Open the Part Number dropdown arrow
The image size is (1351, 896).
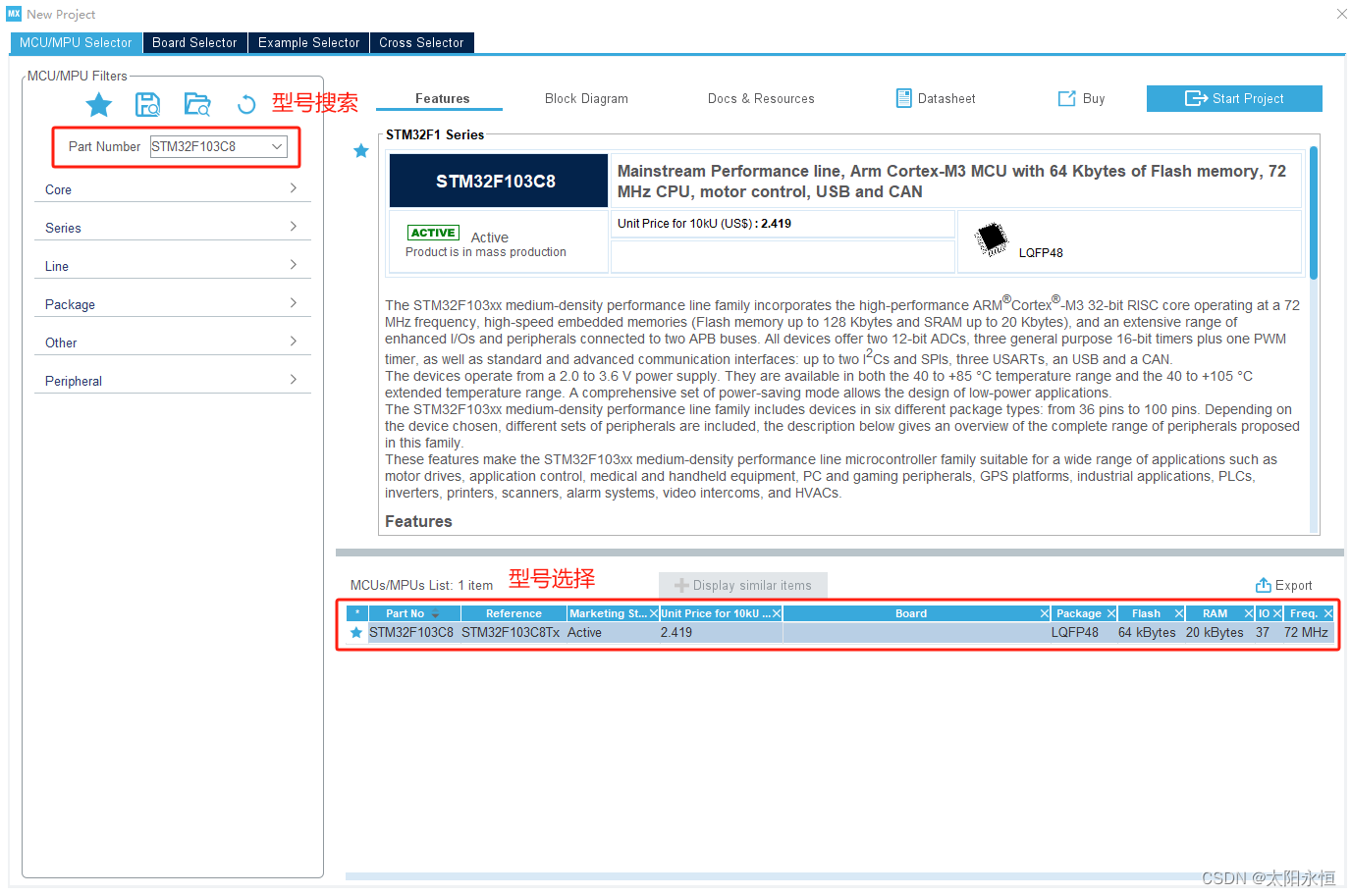tap(277, 146)
